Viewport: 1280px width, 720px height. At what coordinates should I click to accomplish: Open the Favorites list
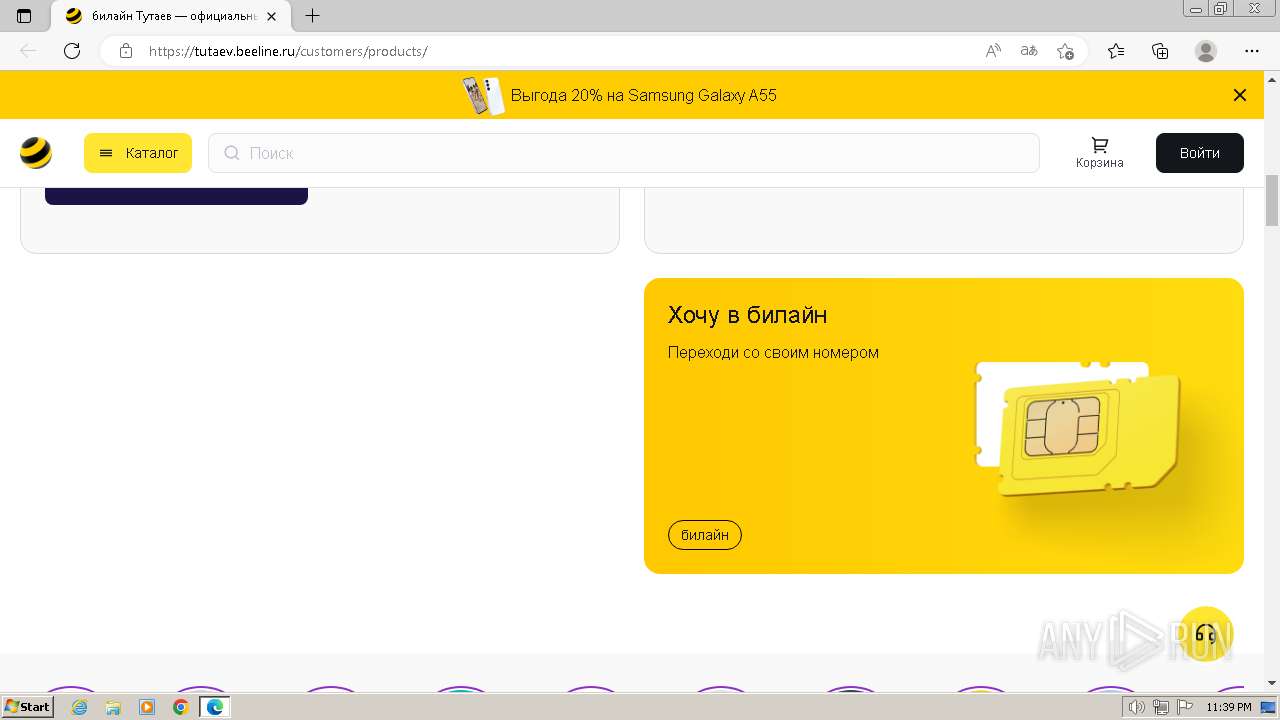coord(1116,51)
